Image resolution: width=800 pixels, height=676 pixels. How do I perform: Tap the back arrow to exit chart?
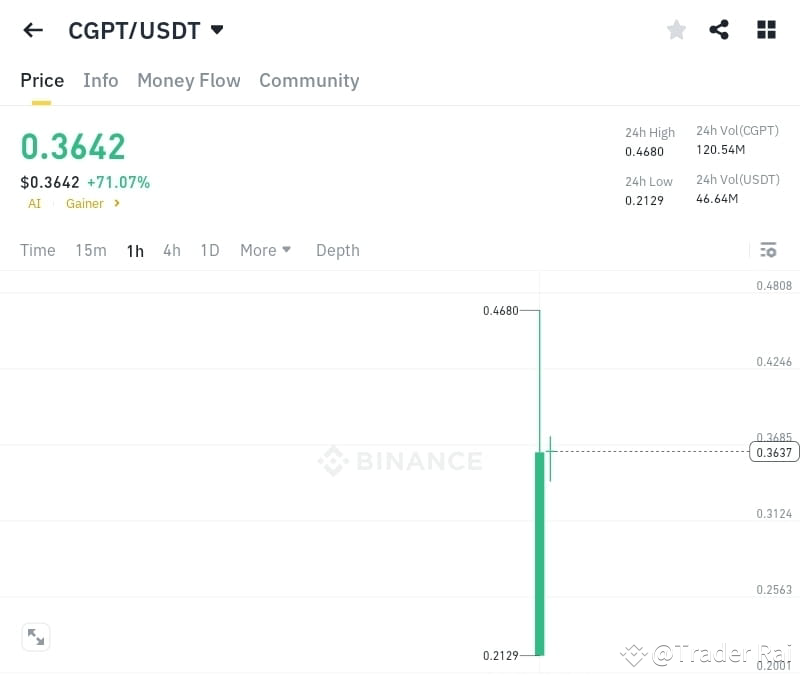click(x=32, y=30)
